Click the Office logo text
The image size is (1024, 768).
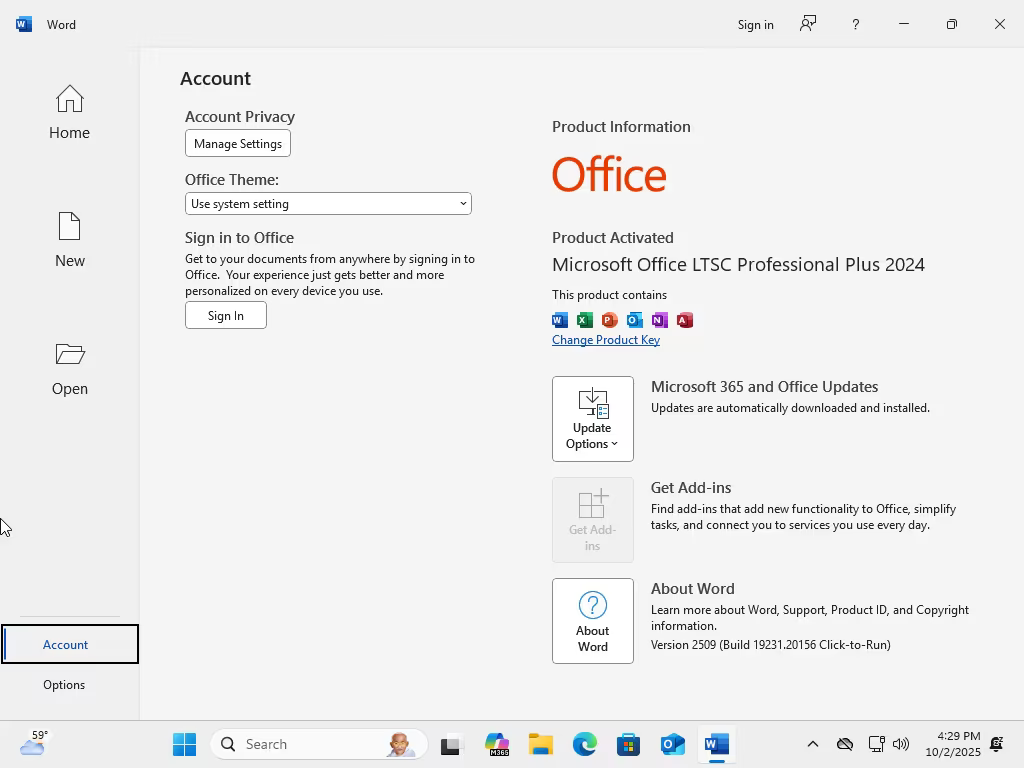(609, 174)
